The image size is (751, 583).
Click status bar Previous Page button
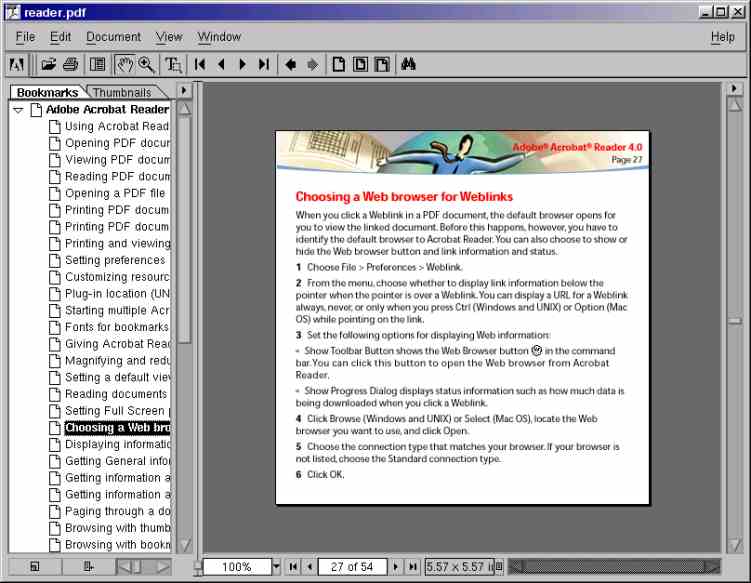pos(309,567)
